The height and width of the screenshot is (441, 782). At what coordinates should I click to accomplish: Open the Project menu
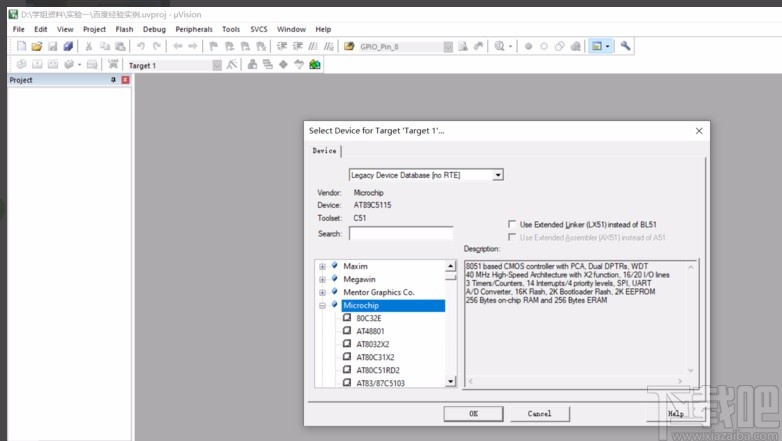94,29
